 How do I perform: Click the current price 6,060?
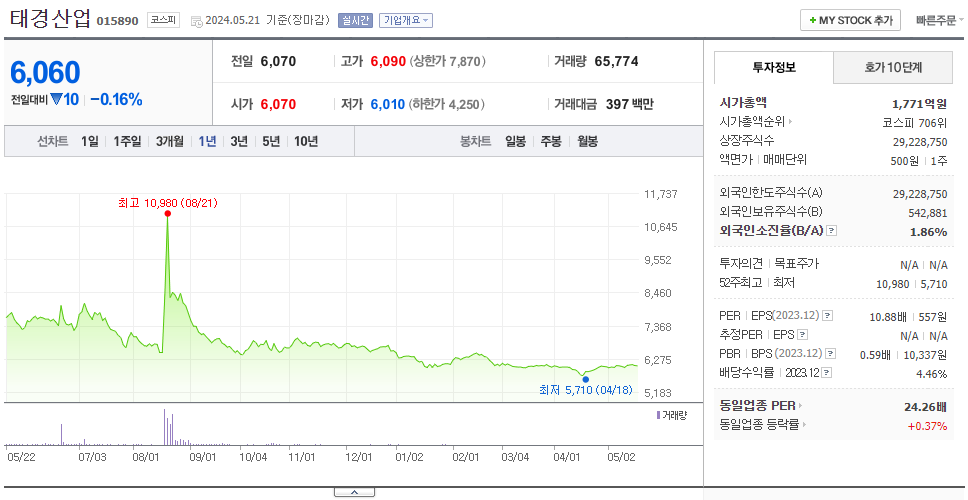(45, 73)
